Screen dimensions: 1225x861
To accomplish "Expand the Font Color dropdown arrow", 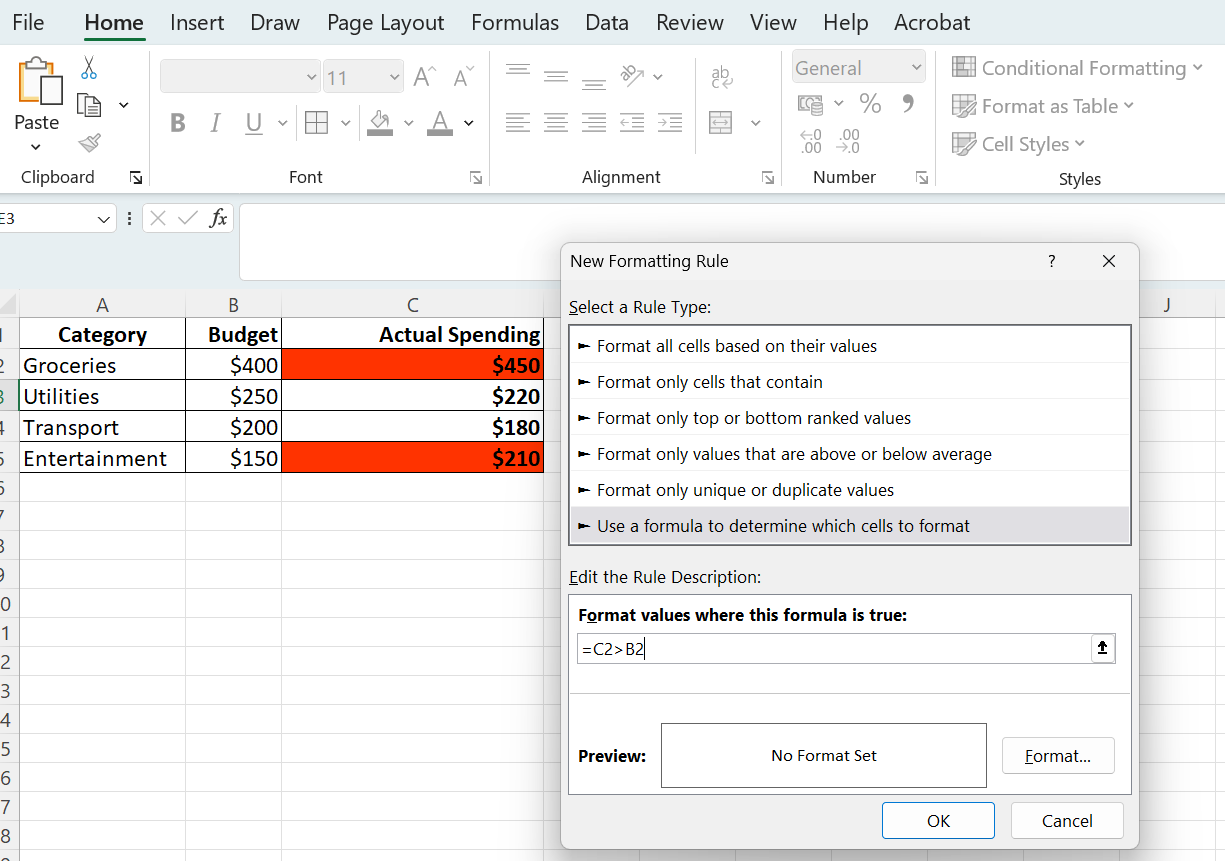I will 468,123.
